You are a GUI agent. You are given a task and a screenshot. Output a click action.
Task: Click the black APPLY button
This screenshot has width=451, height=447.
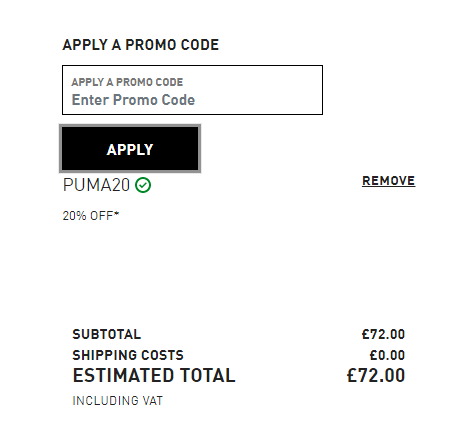click(x=130, y=149)
